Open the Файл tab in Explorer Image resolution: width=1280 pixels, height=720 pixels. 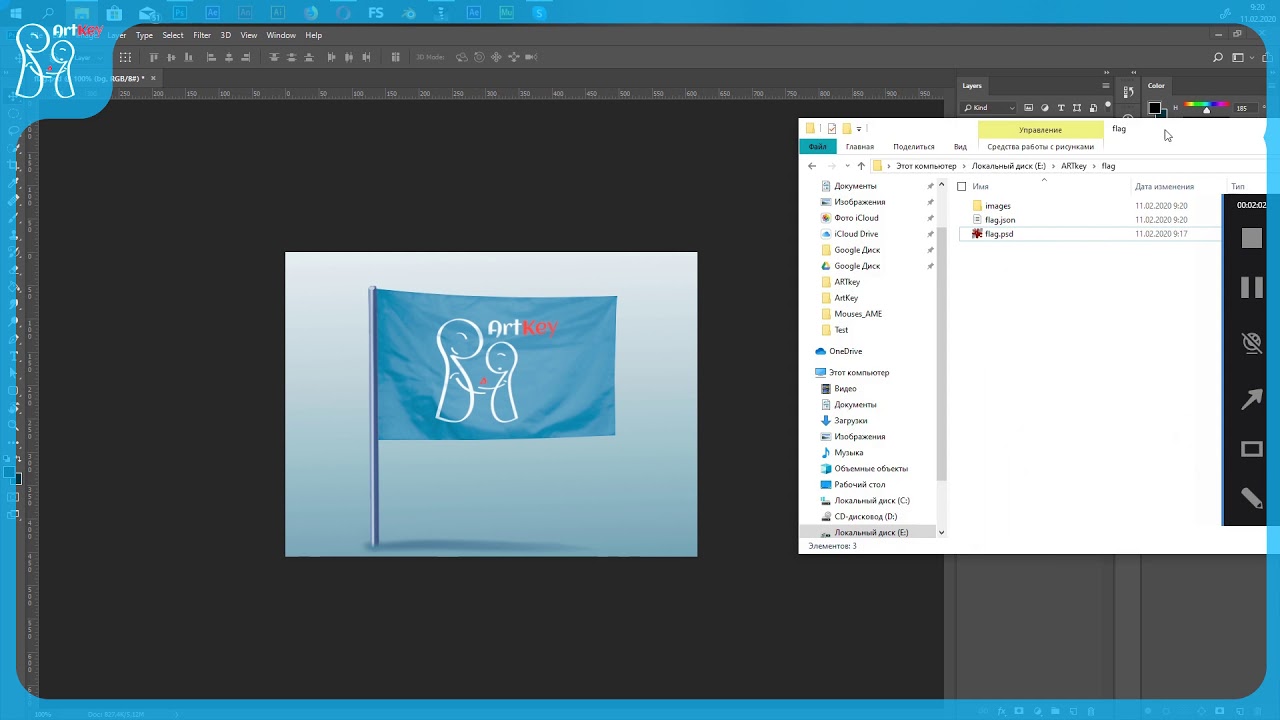point(818,147)
